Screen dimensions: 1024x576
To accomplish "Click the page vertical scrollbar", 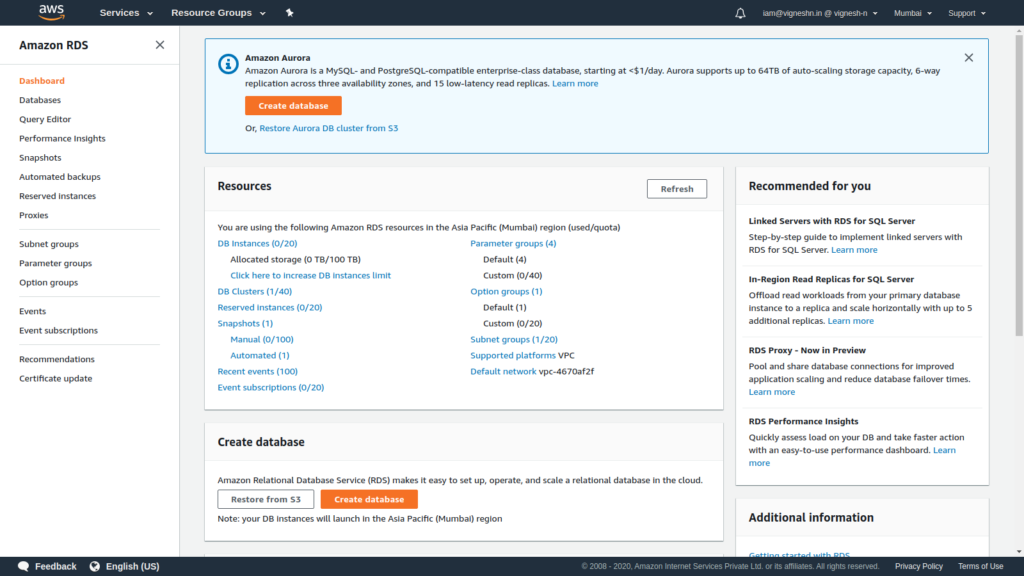I will 1019,186.
